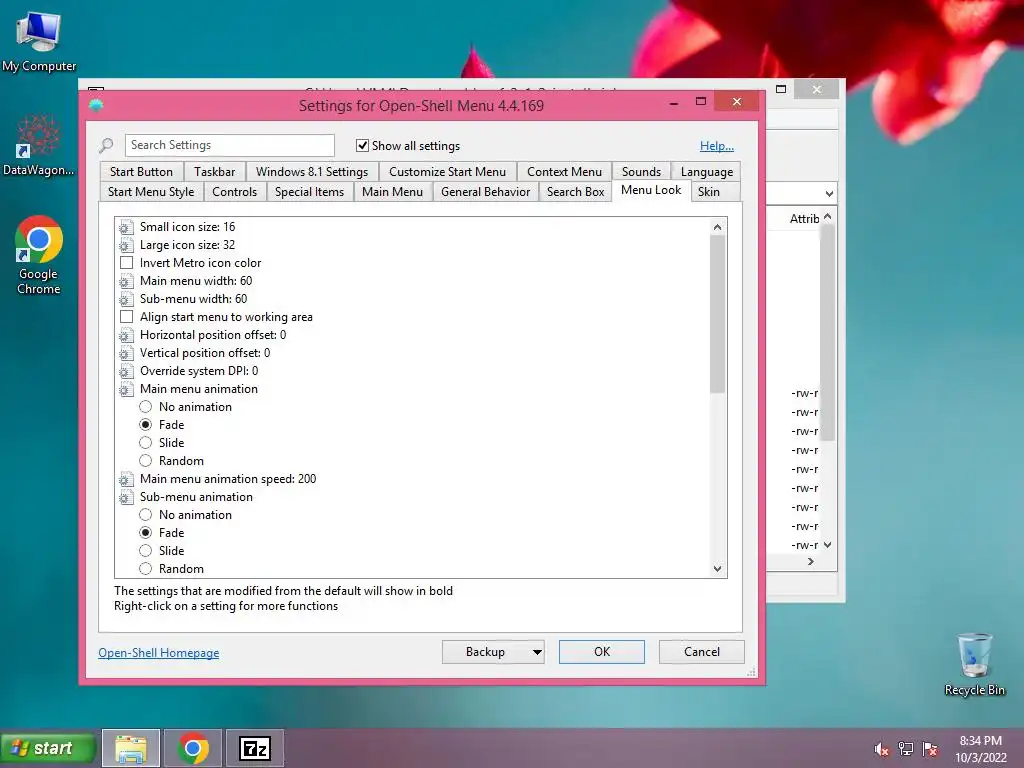Select Random for Sub-menu animation
The image size is (1024, 768).
coord(146,569)
